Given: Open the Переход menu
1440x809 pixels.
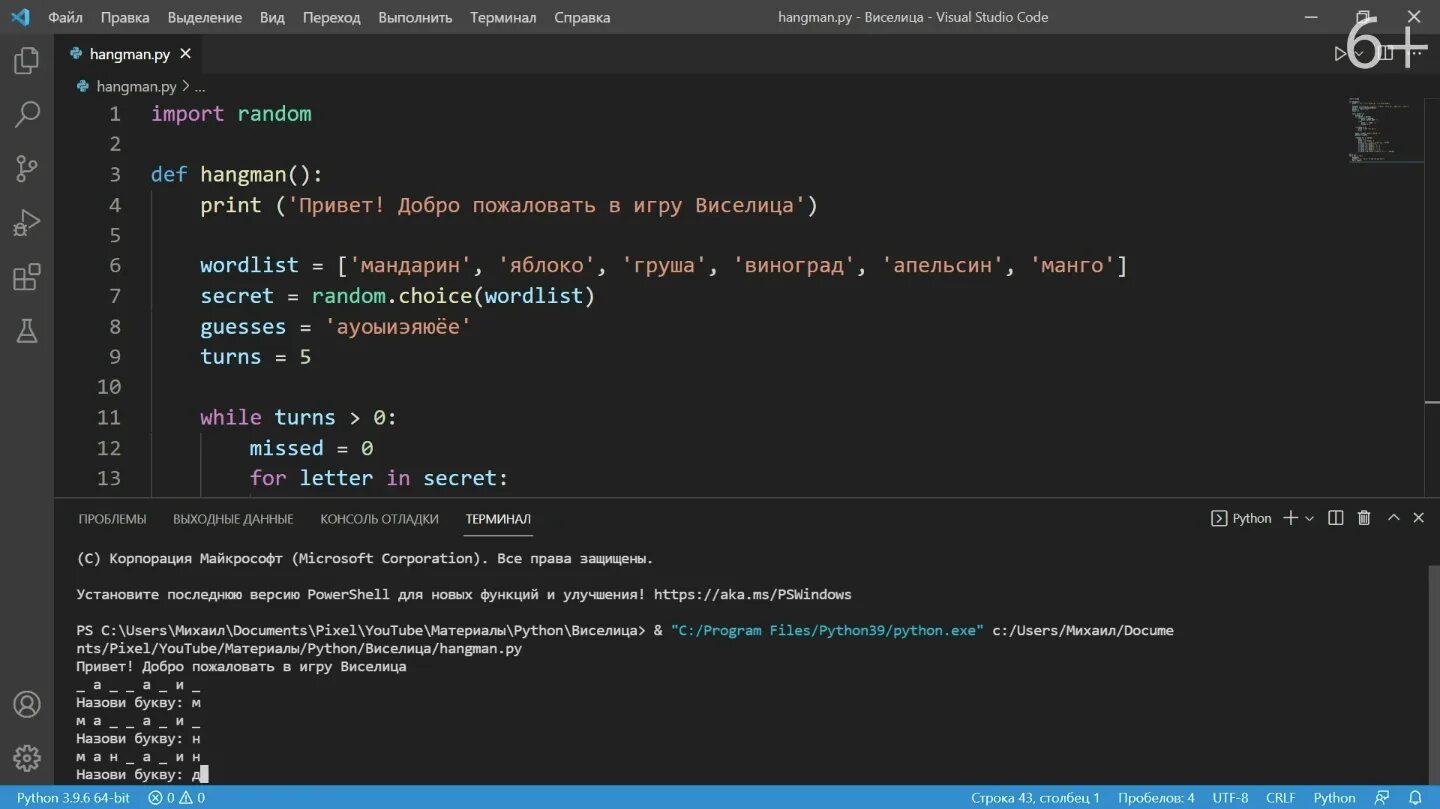Looking at the screenshot, I should coord(331,17).
